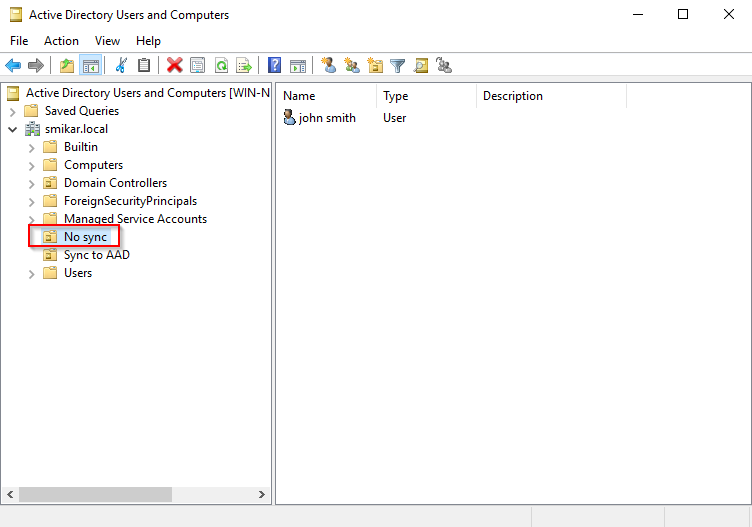Open Properties toolbar icon
Screen dimensions: 752x527
tap(198, 65)
